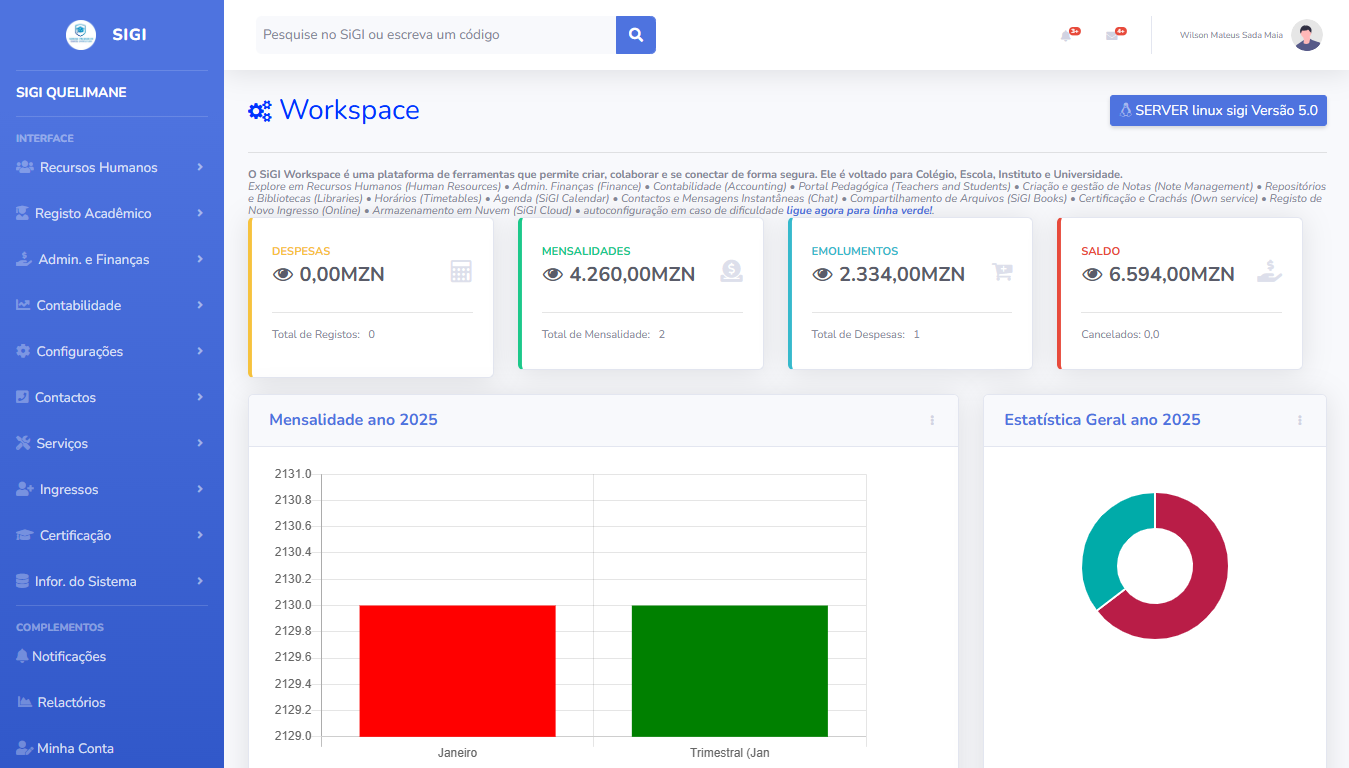The image size is (1349, 768).
Task: Click the Recursos Humanos people icon
Action: coord(27,167)
